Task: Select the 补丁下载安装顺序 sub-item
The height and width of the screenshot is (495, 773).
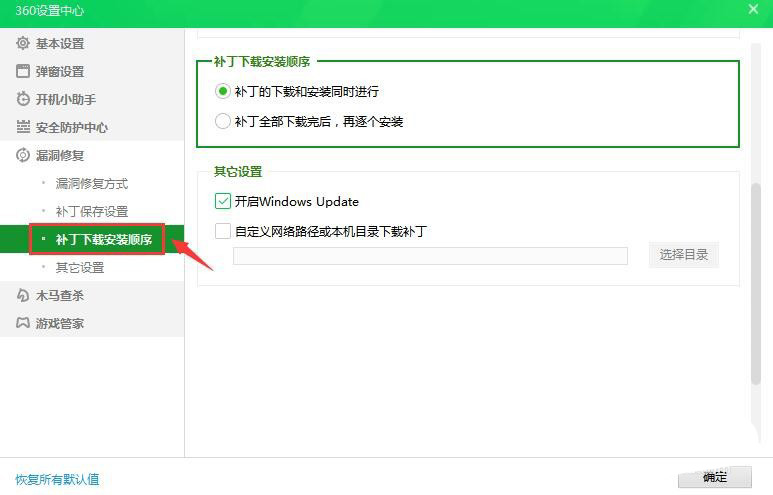Action: point(103,239)
